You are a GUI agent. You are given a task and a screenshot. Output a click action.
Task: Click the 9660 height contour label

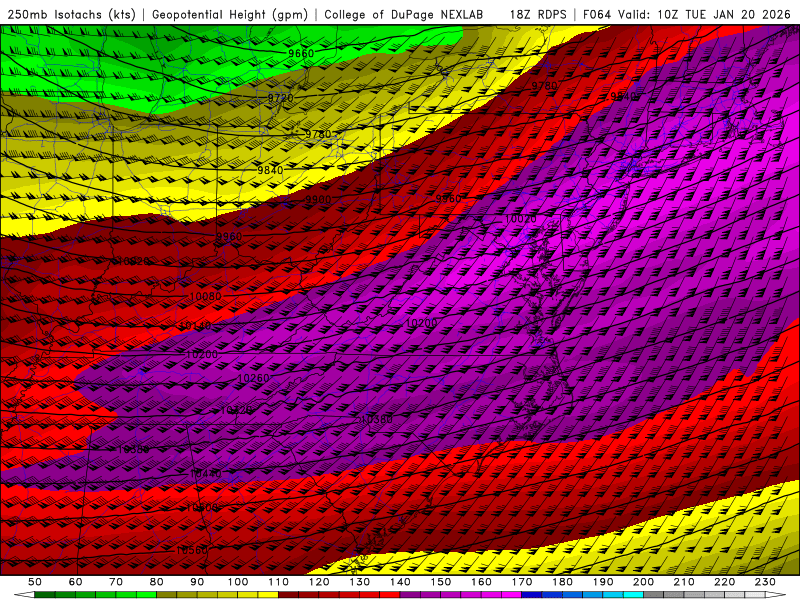[x=301, y=54]
